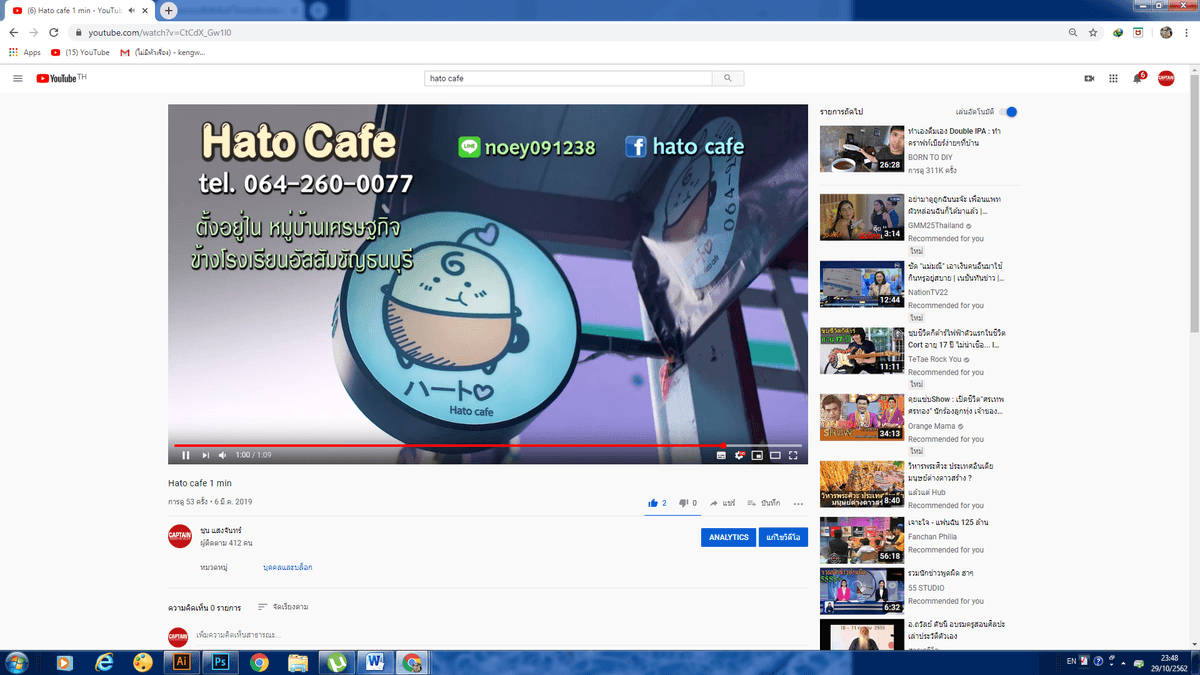Screen dimensions: 1200x675
Task: Click the search magnifier button
Action: pos(728,78)
